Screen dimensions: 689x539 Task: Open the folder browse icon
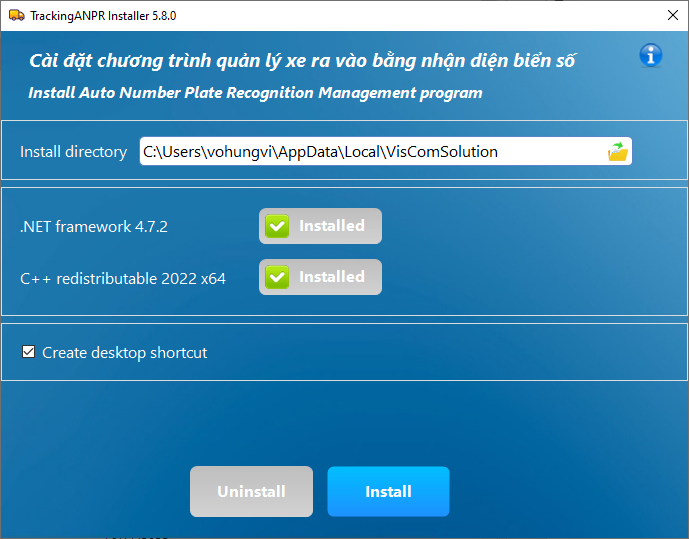(618, 152)
